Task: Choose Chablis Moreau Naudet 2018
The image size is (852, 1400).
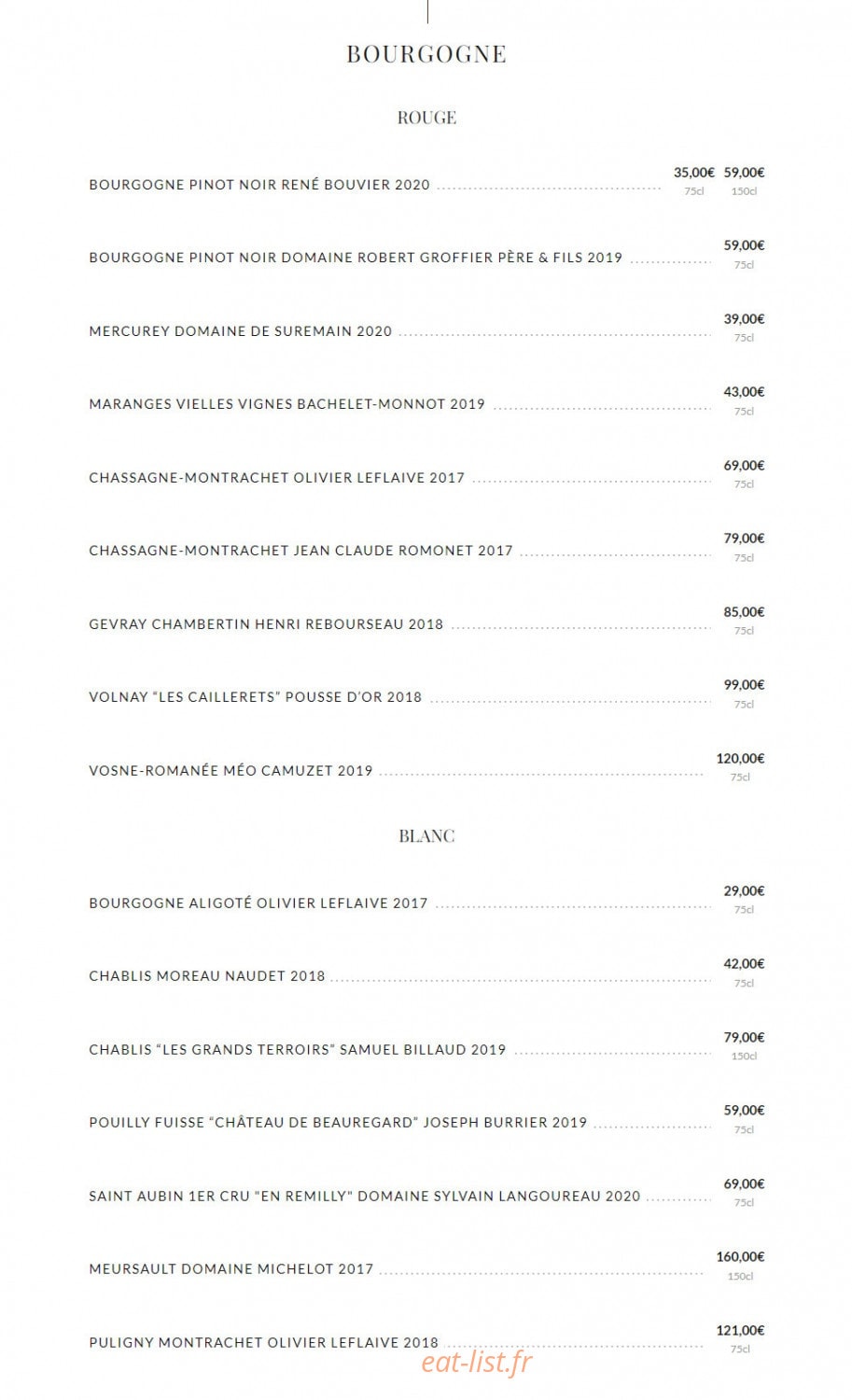Action: (x=207, y=976)
